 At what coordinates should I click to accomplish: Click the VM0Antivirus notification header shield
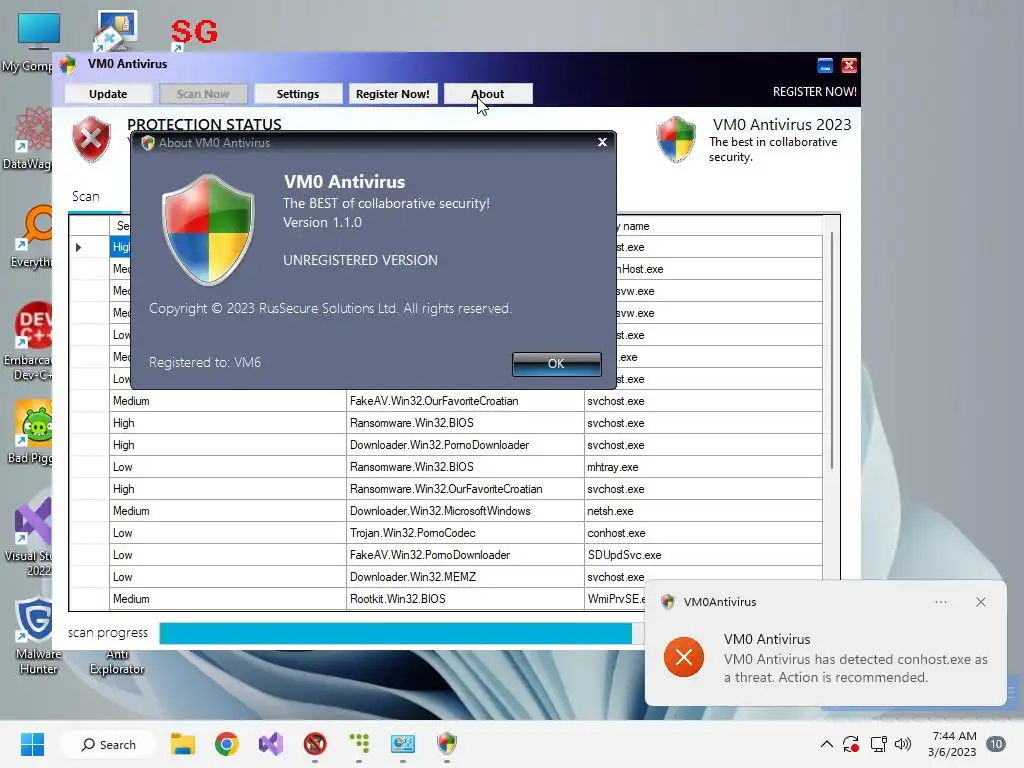coord(667,601)
